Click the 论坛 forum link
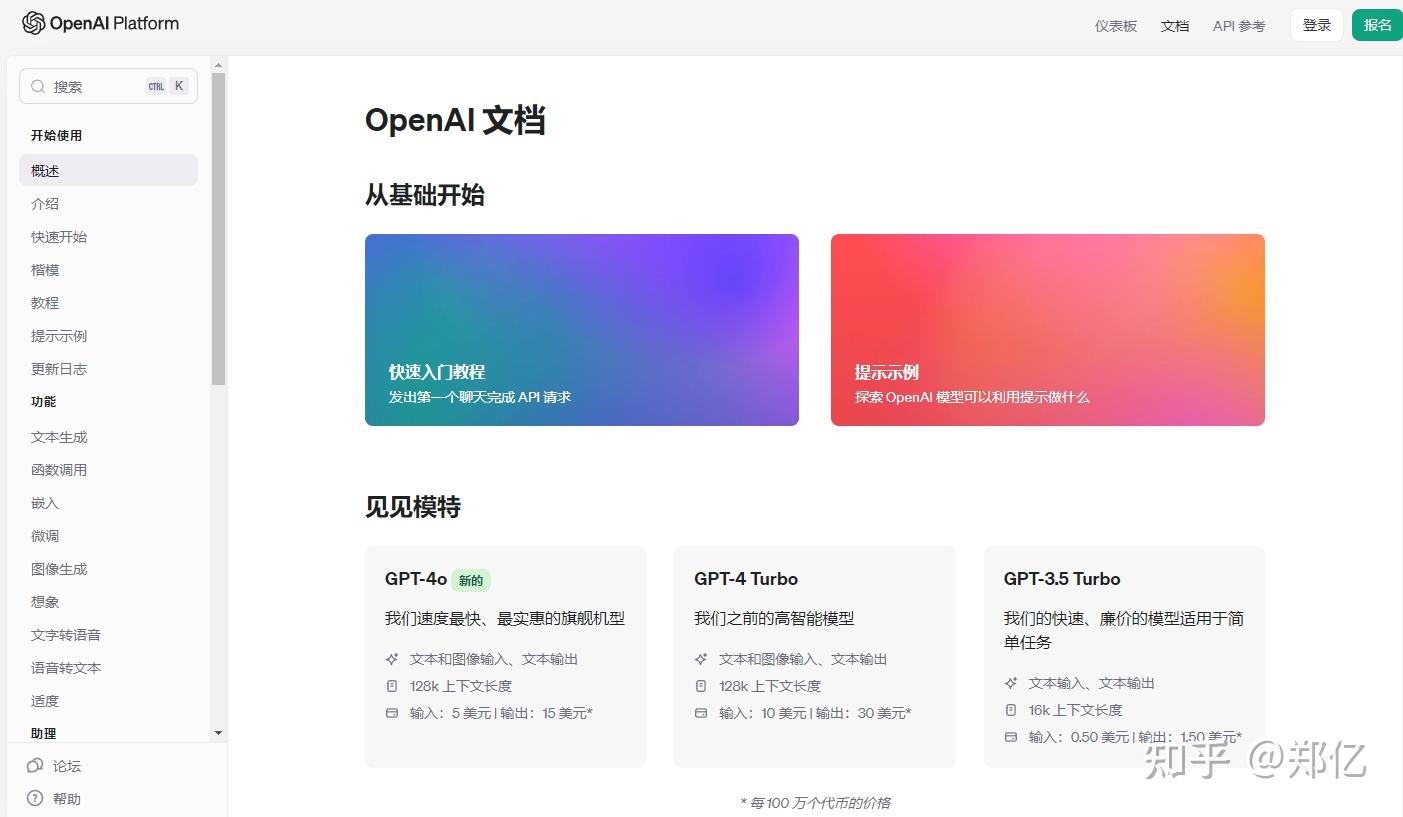The width and height of the screenshot is (1403, 817). click(55, 766)
